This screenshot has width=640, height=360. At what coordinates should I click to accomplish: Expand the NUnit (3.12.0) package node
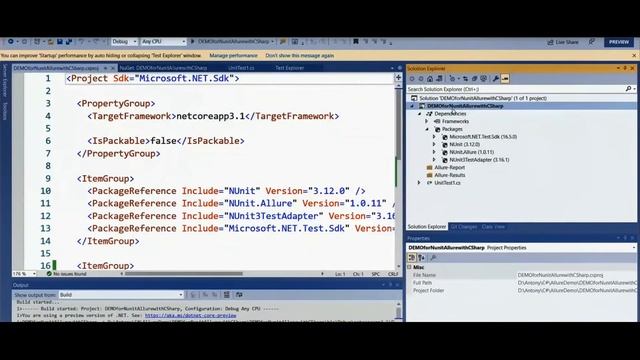[x=434, y=144]
